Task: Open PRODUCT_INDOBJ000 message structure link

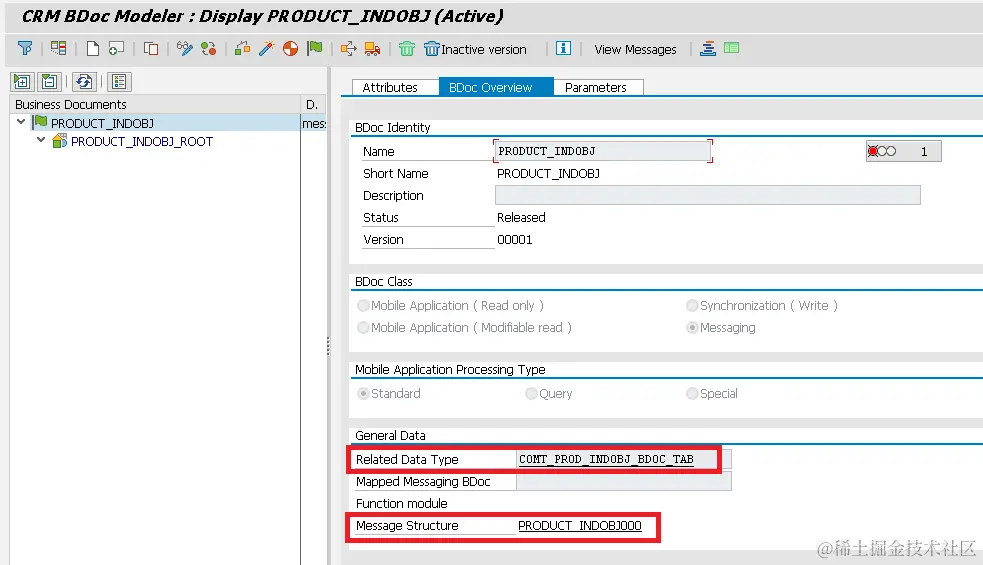Action: pyautogui.click(x=580, y=525)
